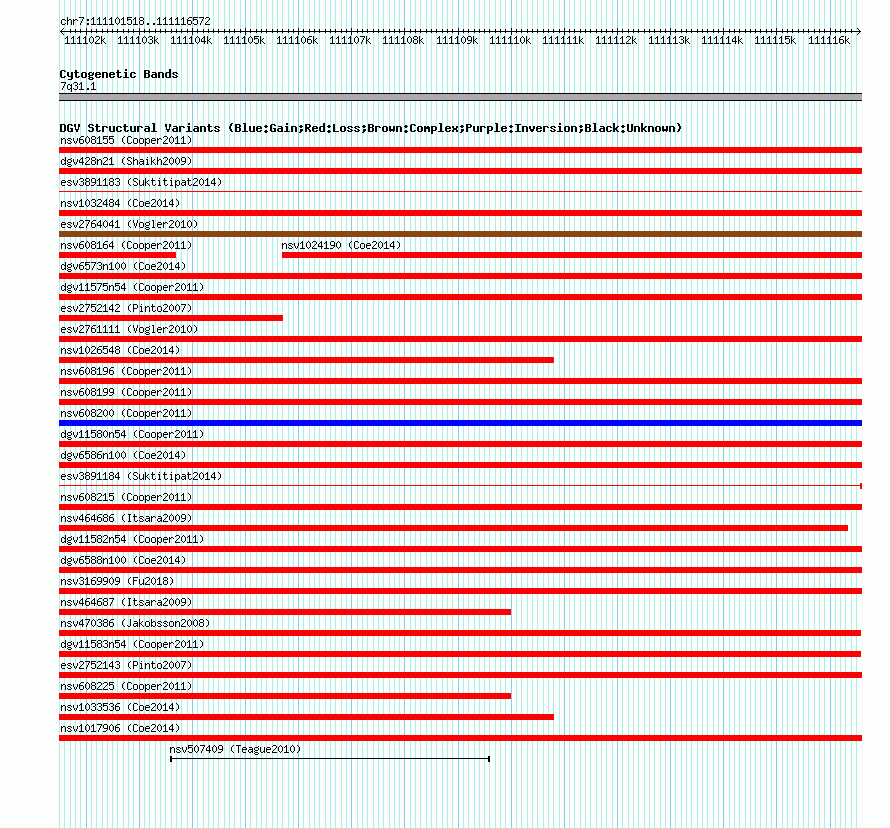Click the ruler's left end arrow
The image size is (890, 828).
[62, 31]
